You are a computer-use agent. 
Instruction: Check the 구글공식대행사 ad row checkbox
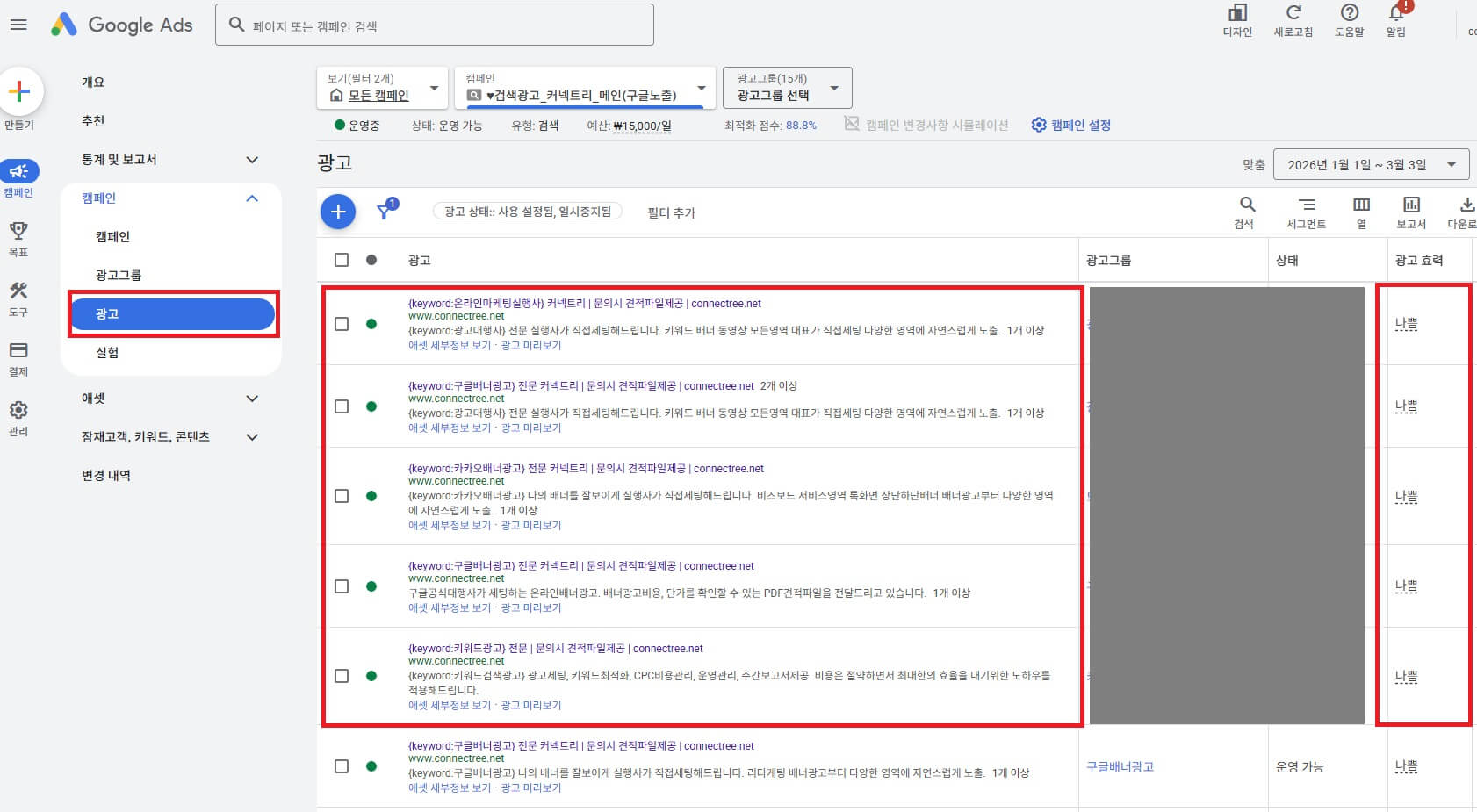click(342, 586)
